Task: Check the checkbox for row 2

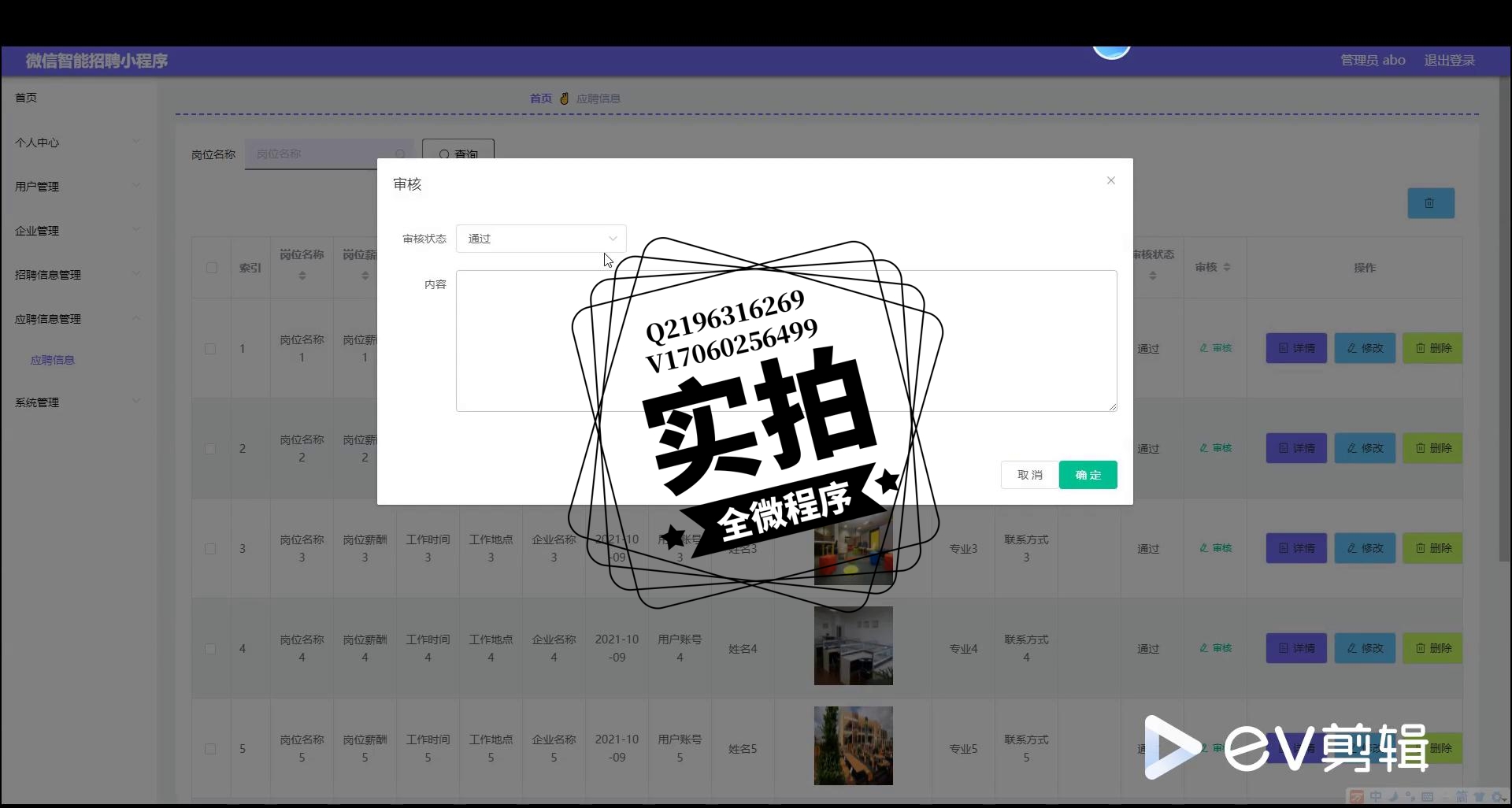Action: pos(210,449)
